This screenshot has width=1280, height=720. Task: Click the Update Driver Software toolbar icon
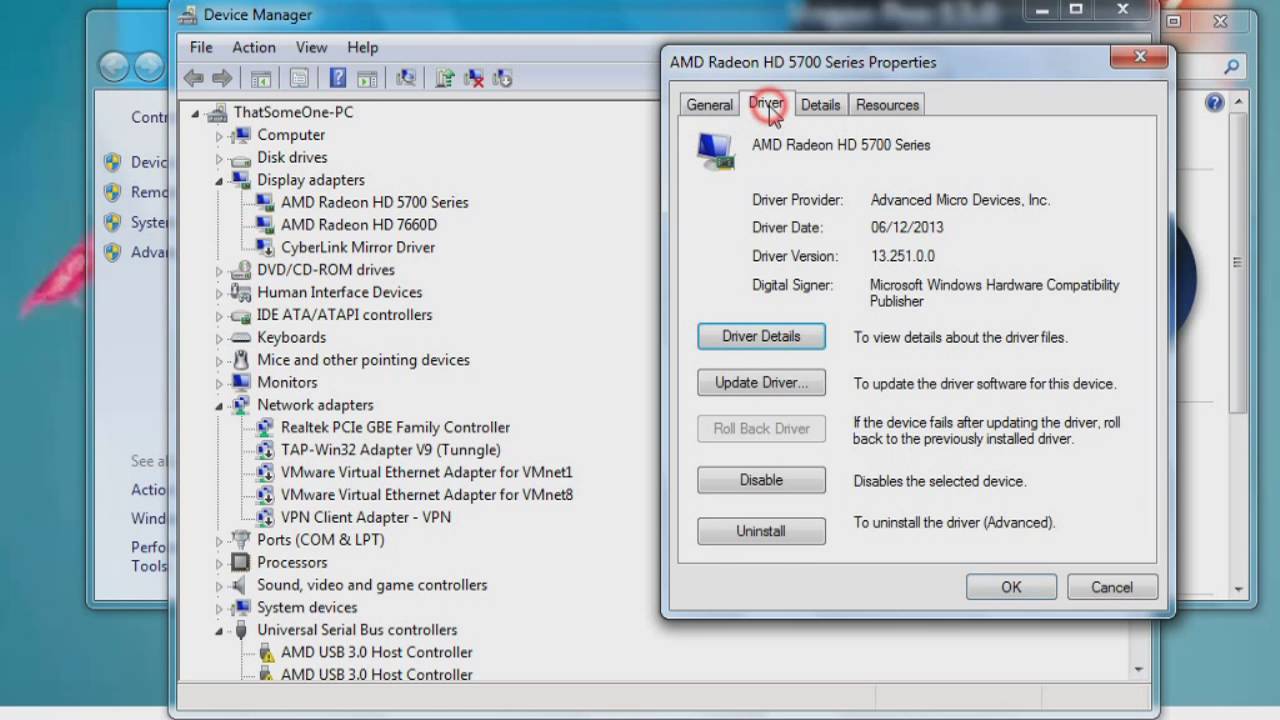pyautogui.click(x=446, y=78)
